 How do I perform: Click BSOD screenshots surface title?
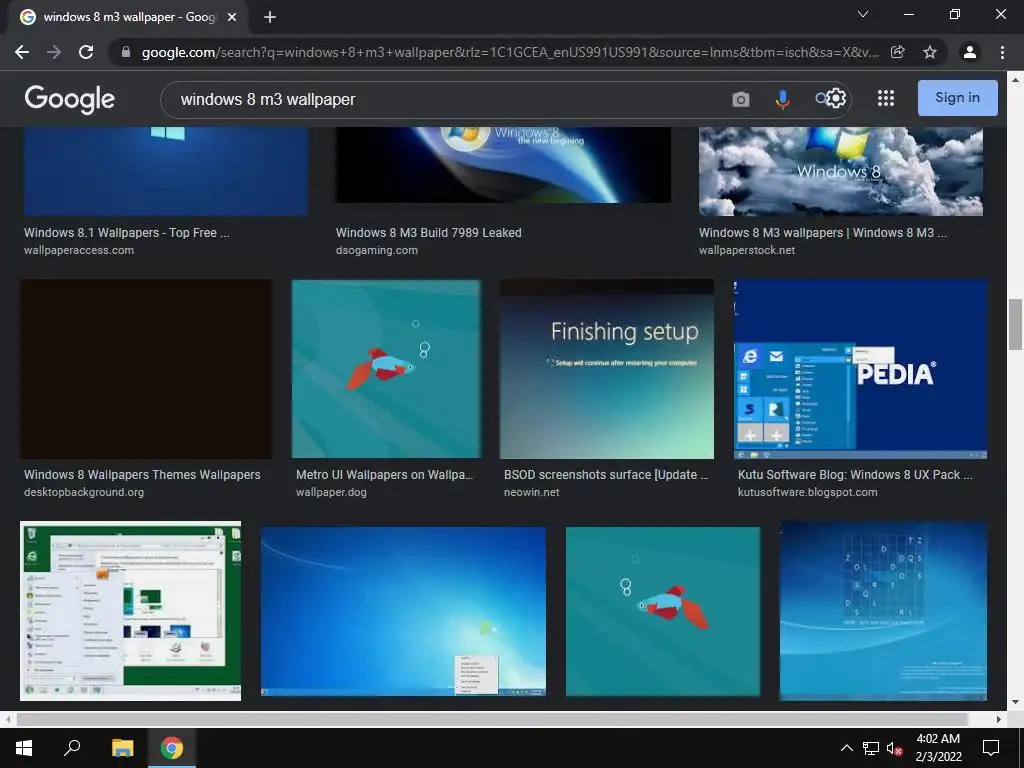coord(606,475)
